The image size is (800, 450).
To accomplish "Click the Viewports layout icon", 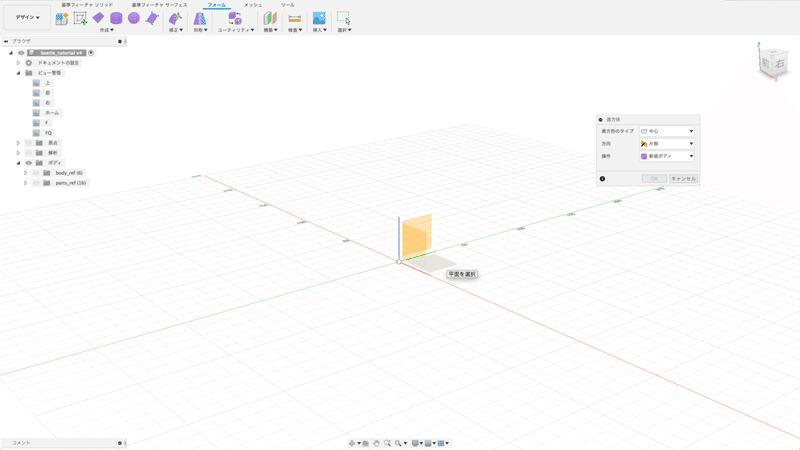I will (x=441, y=443).
